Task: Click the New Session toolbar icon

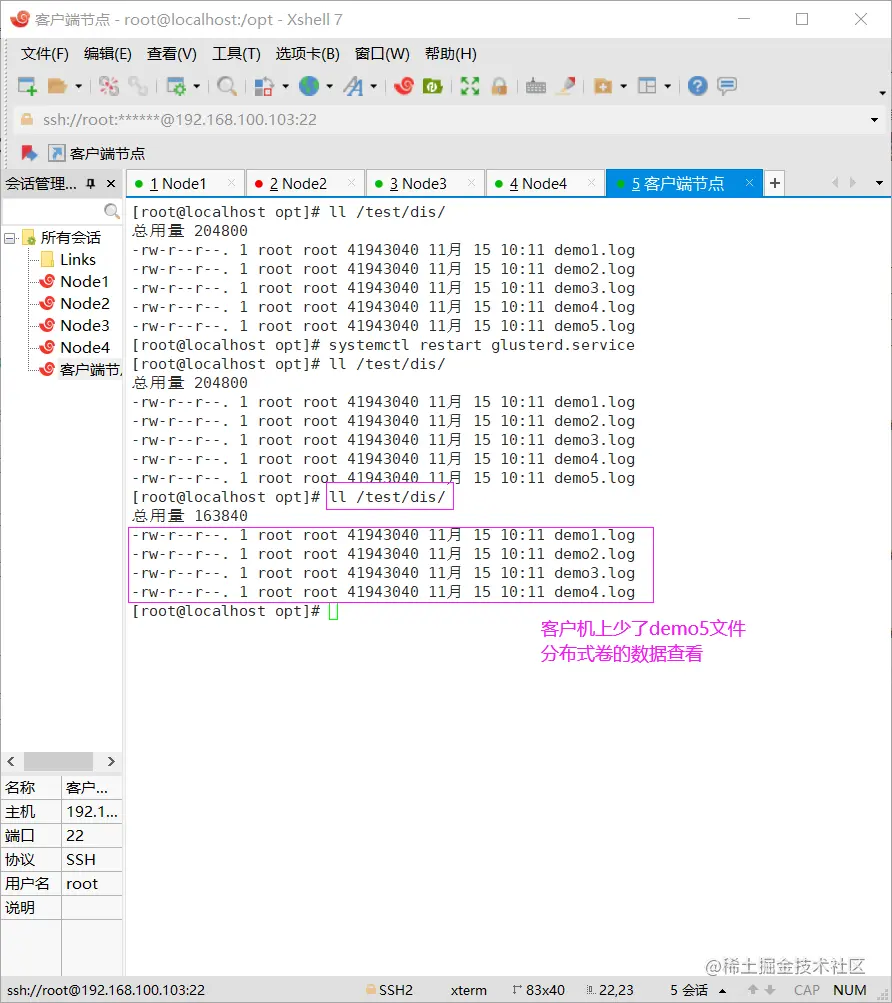Action: click(27, 86)
